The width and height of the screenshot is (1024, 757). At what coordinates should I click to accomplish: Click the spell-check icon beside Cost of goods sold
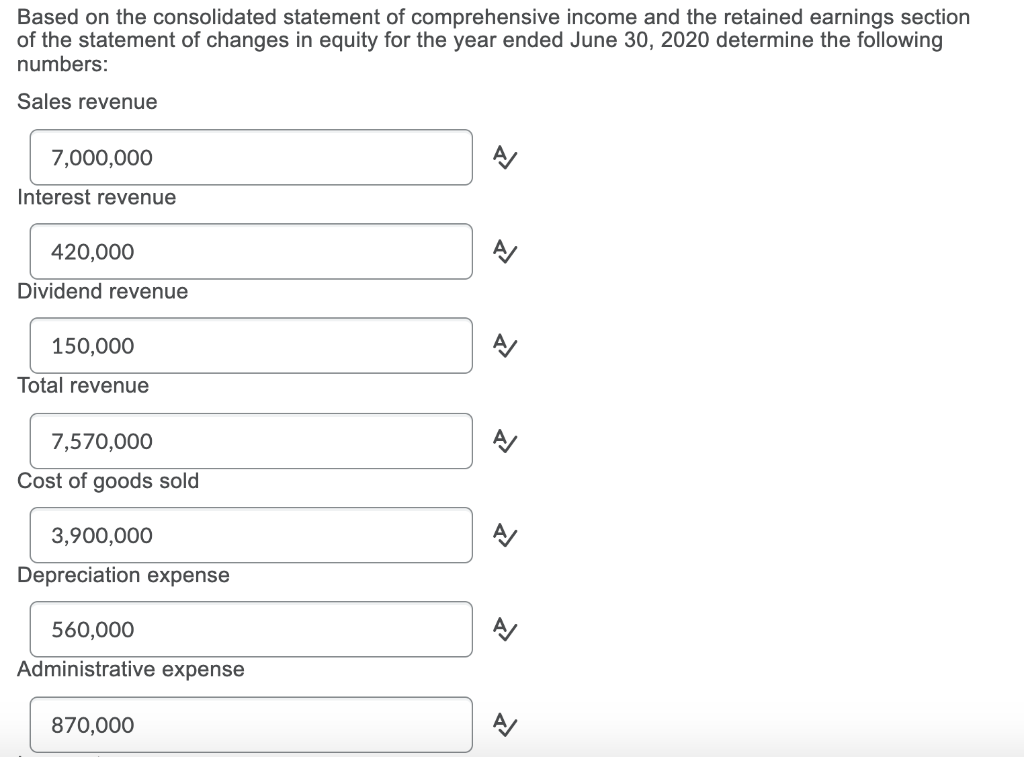pyautogui.click(x=504, y=535)
